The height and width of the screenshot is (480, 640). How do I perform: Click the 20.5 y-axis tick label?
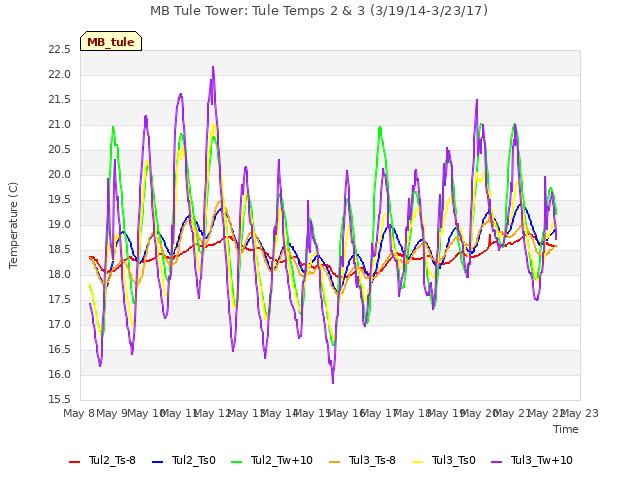click(x=60, y=150)
